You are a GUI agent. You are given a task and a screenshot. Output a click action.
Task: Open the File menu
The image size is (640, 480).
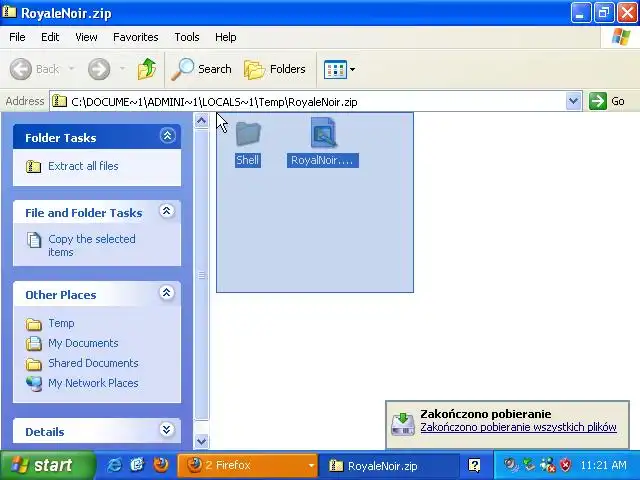[x=17, y=37]
